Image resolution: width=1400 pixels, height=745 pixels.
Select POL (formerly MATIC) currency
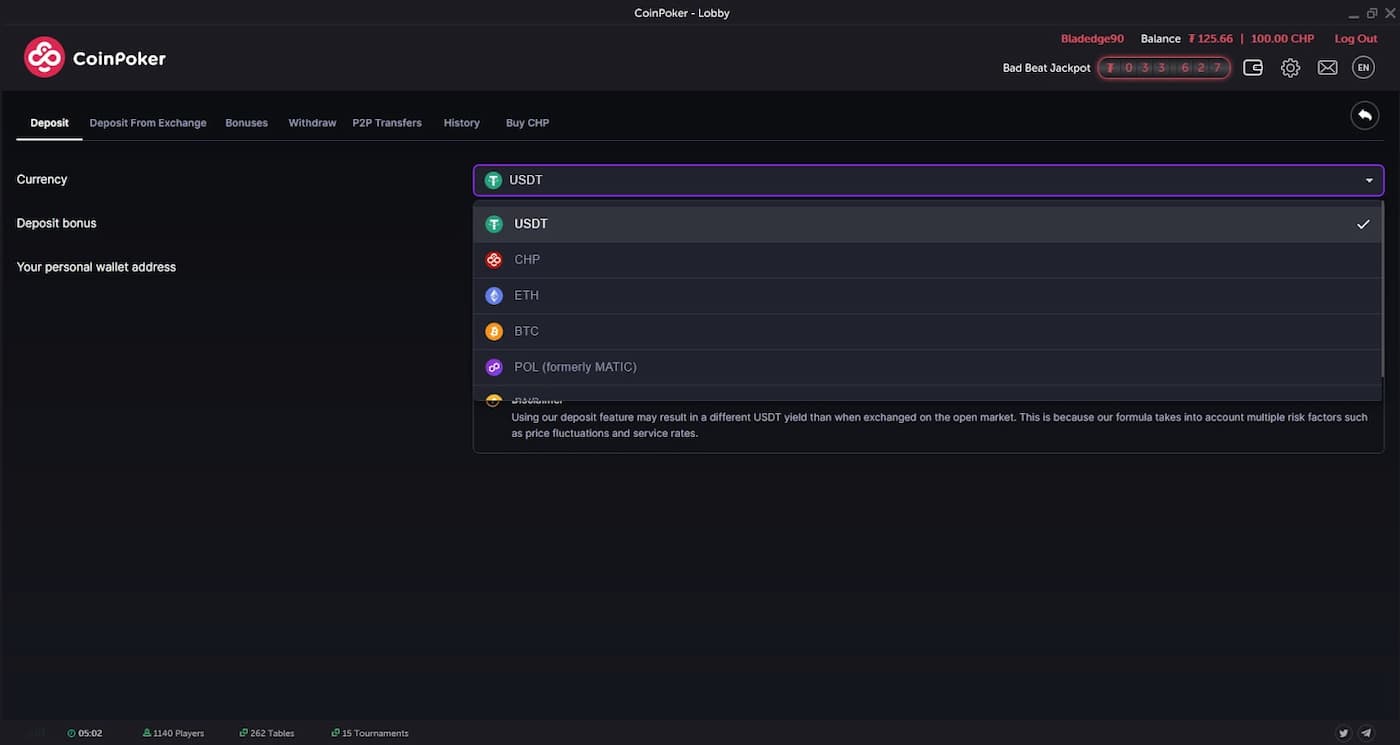(928, 367)
